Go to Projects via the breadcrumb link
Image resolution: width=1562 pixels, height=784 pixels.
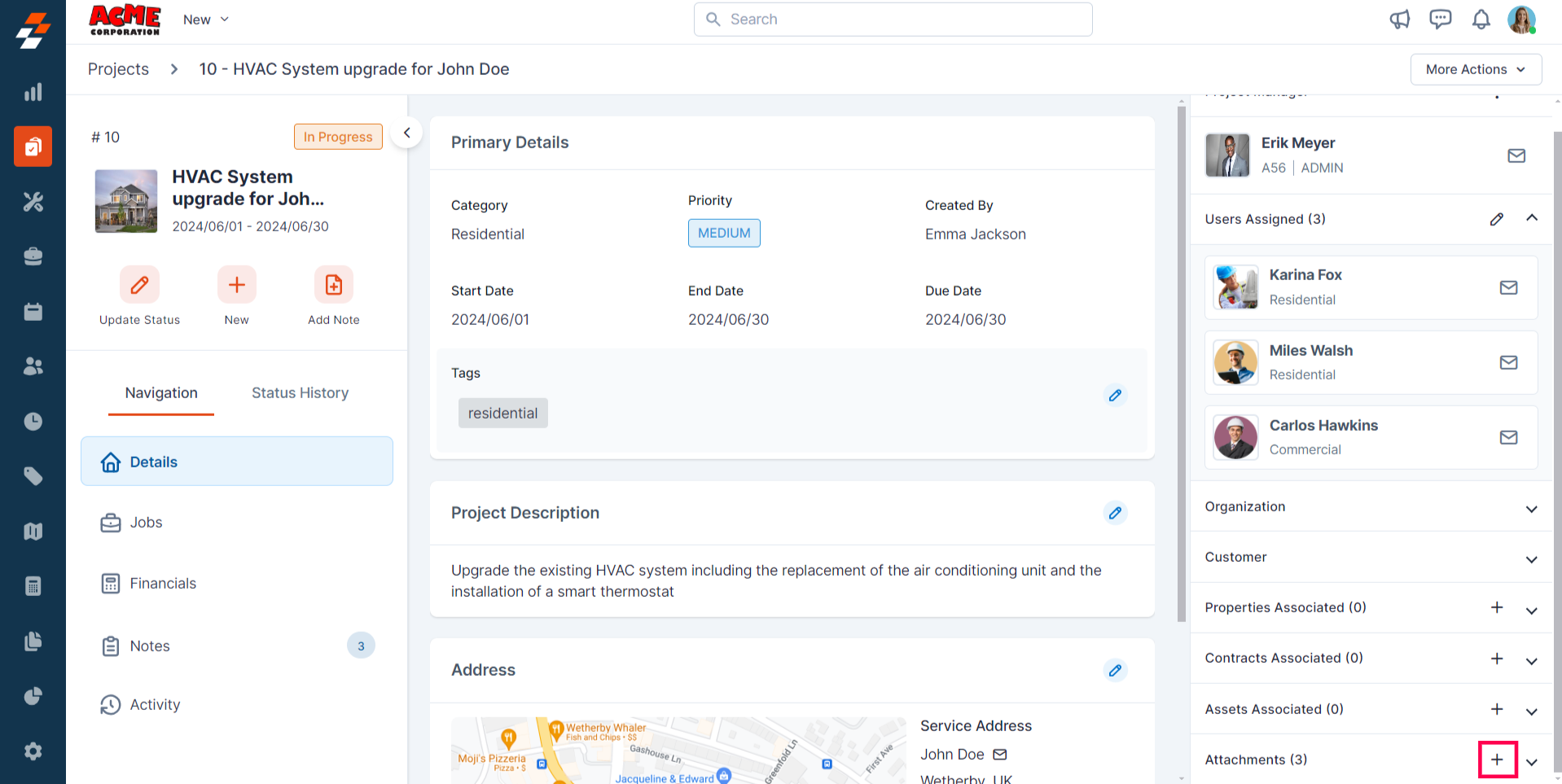pos(118,69)
